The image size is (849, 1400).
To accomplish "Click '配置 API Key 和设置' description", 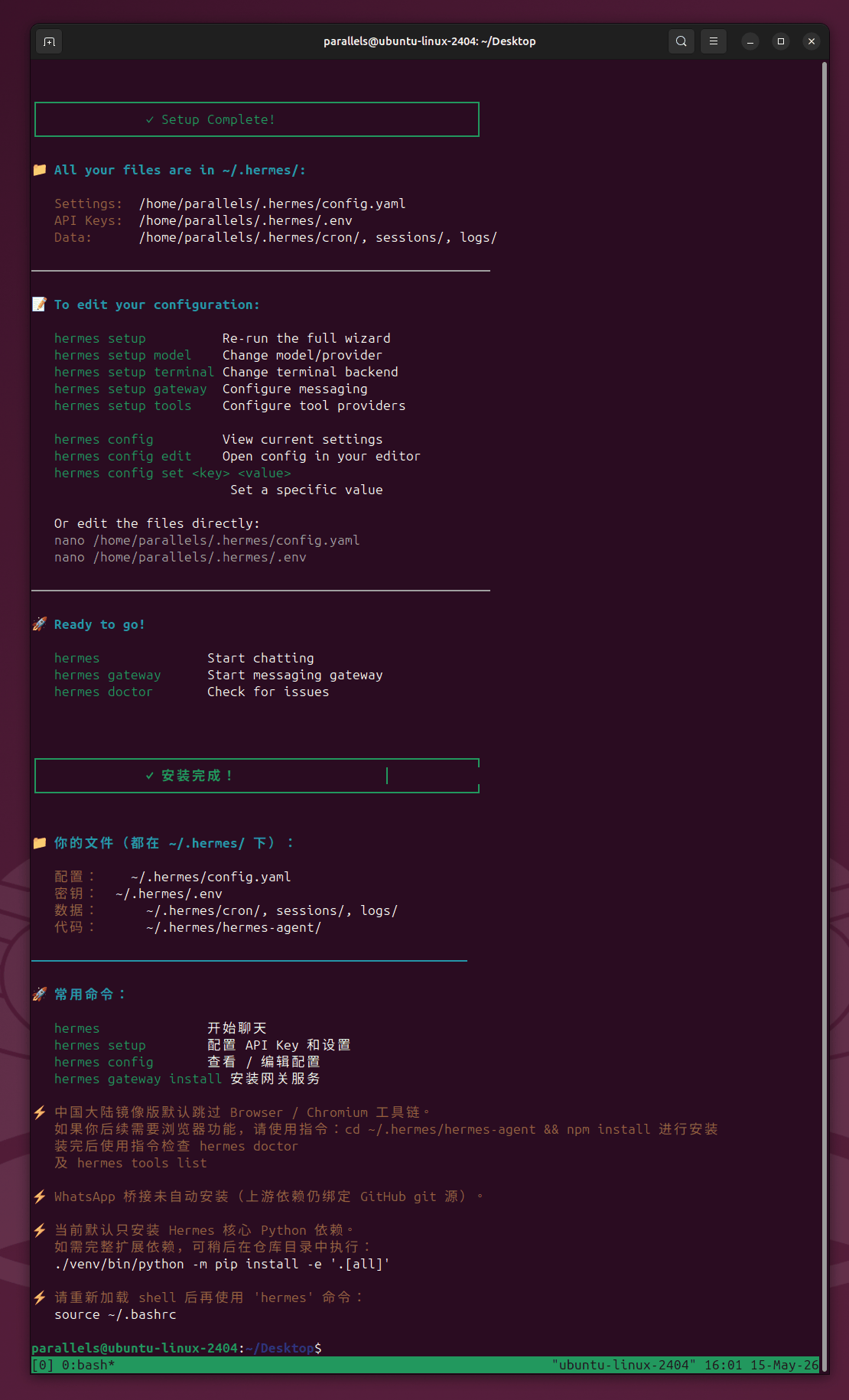I will pos(279,1045).
